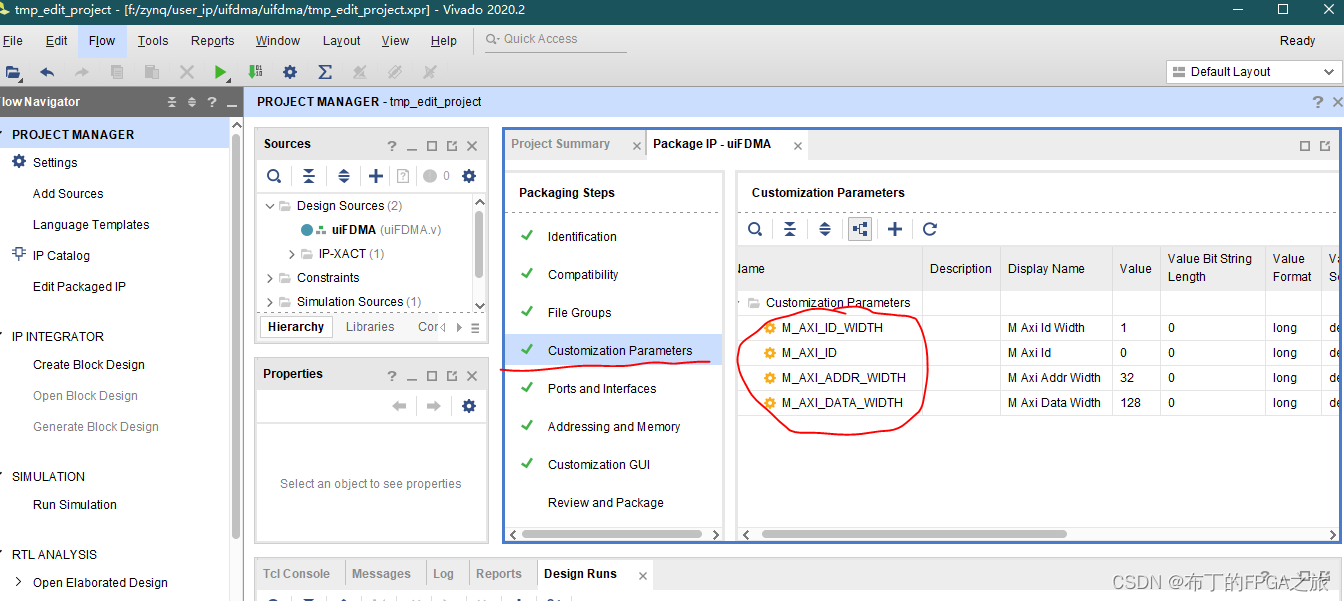Collapse all Customization Parameters rows
Screen dimensions: 1344x601
790,229
